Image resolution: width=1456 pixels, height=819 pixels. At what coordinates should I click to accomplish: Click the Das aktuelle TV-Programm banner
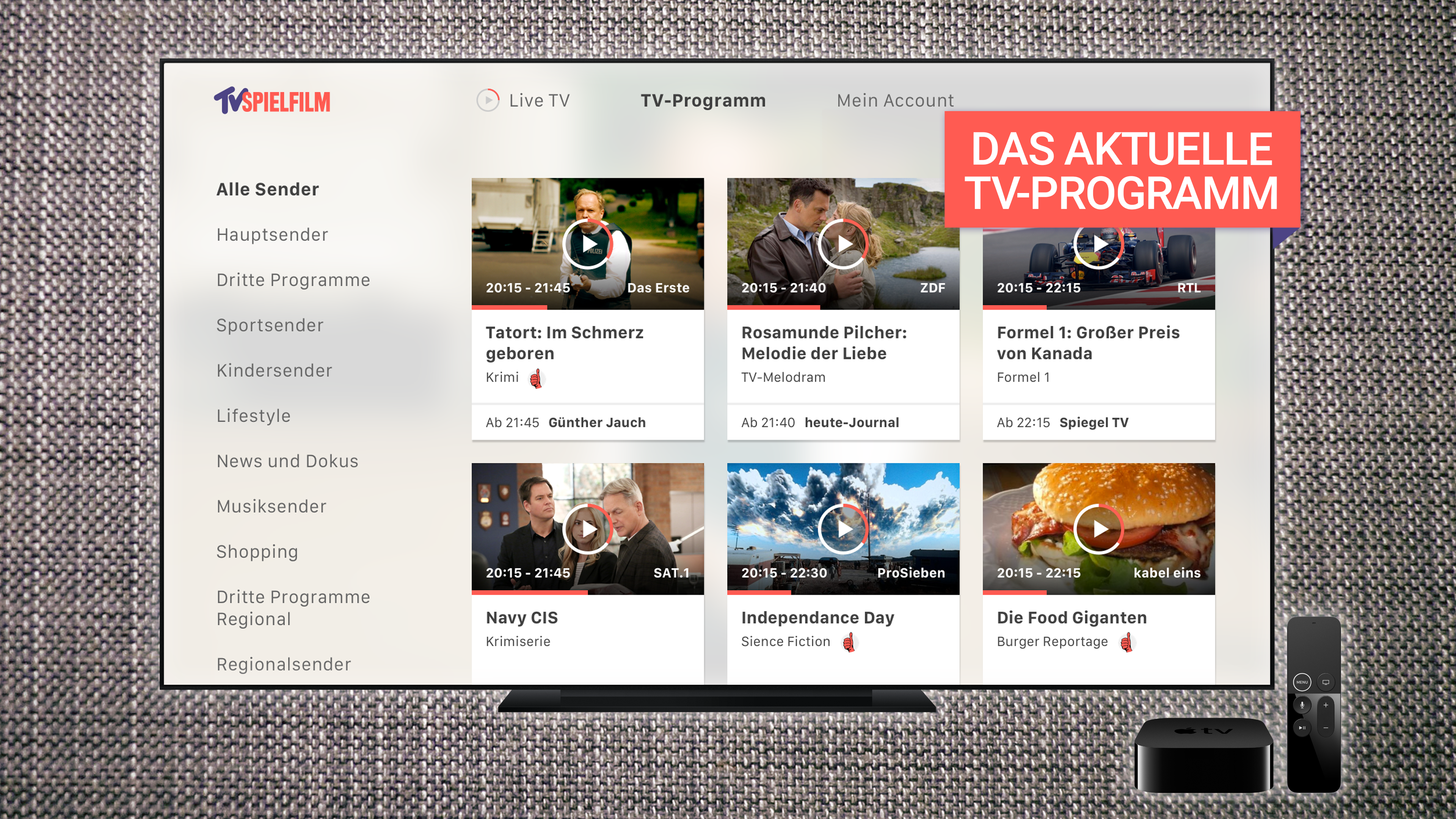[x=1122, y=170]
